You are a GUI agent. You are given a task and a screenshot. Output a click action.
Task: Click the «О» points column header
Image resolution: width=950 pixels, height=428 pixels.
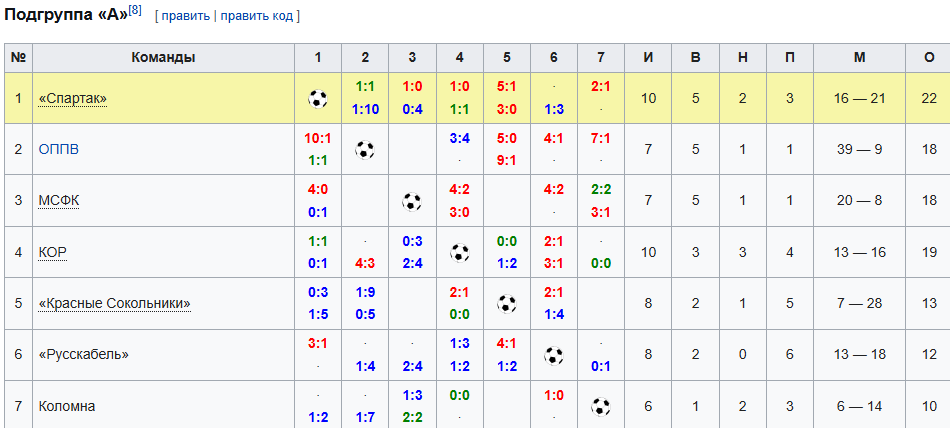click(x=929, y=58)
